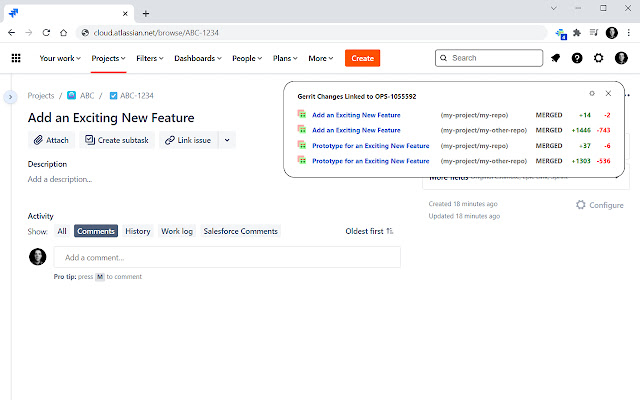This screenshot has height=400, width=640.
Task: Click the ABC-1234 issue type icon
Action: tap(113, 96)
